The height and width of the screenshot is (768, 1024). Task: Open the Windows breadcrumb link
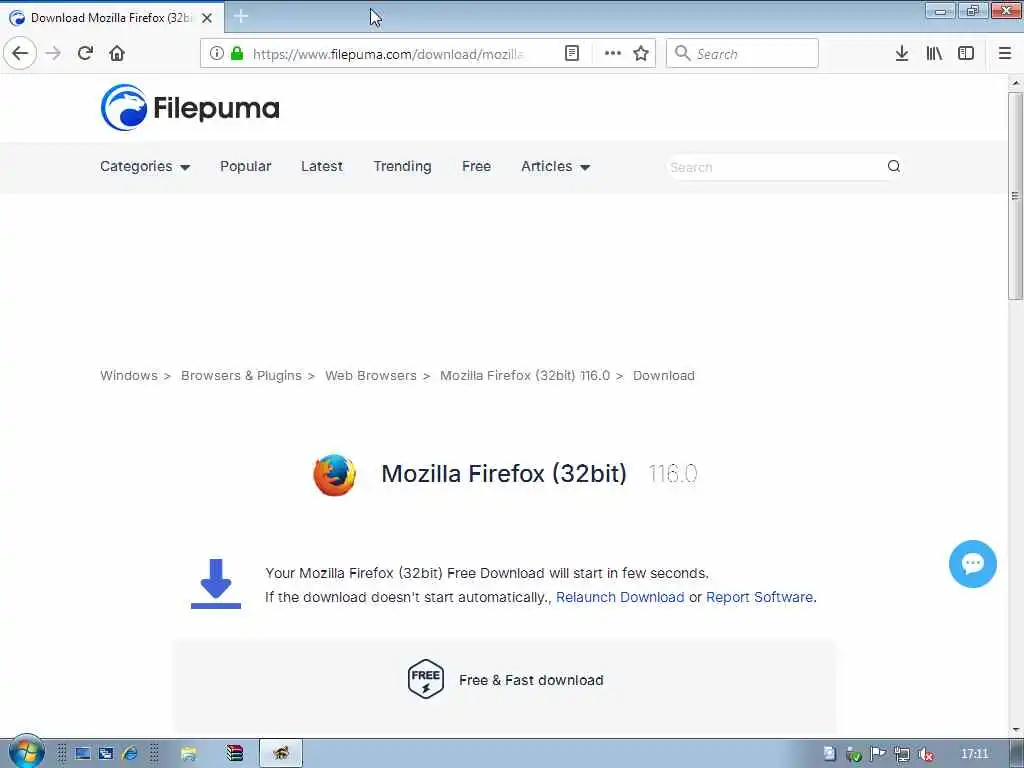tap(129, 376)
